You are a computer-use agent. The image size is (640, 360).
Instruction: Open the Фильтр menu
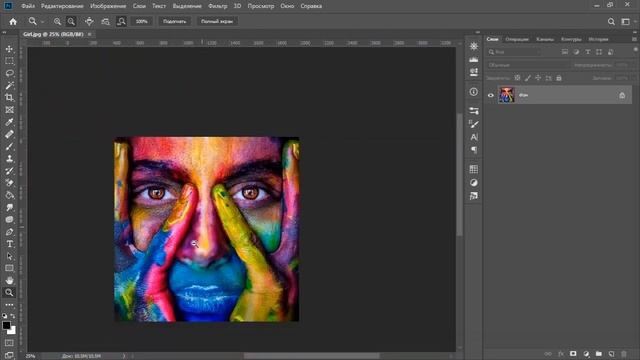pyautogui.click(x=218, y=6)
